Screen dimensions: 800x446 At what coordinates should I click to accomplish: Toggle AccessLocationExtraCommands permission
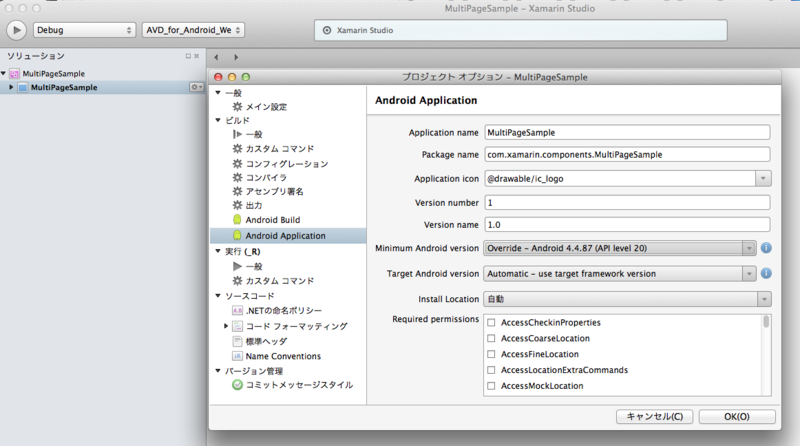click(491, 370)
